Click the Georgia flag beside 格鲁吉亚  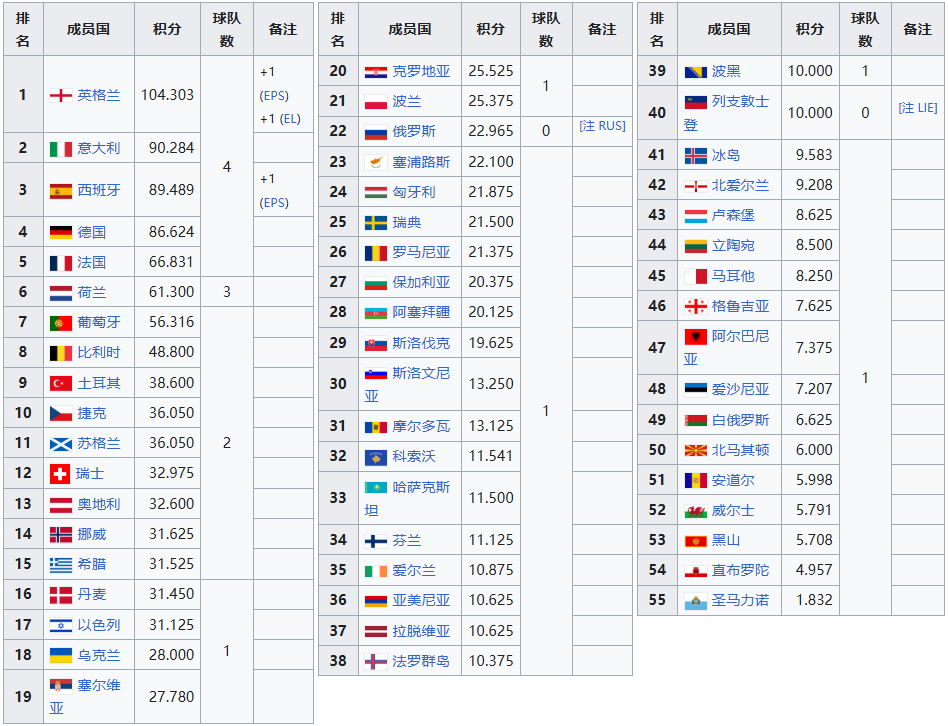coord(695,306)
